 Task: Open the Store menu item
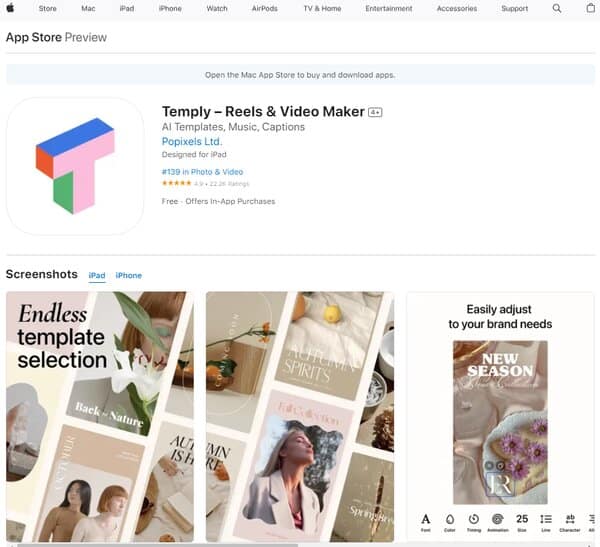(x=47, y=8)
